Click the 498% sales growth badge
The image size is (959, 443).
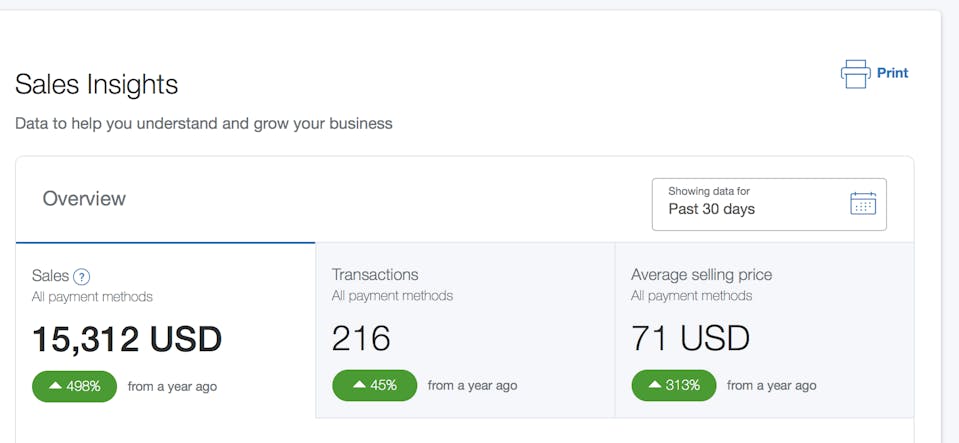pyautogui.click(x=74, y=386)
